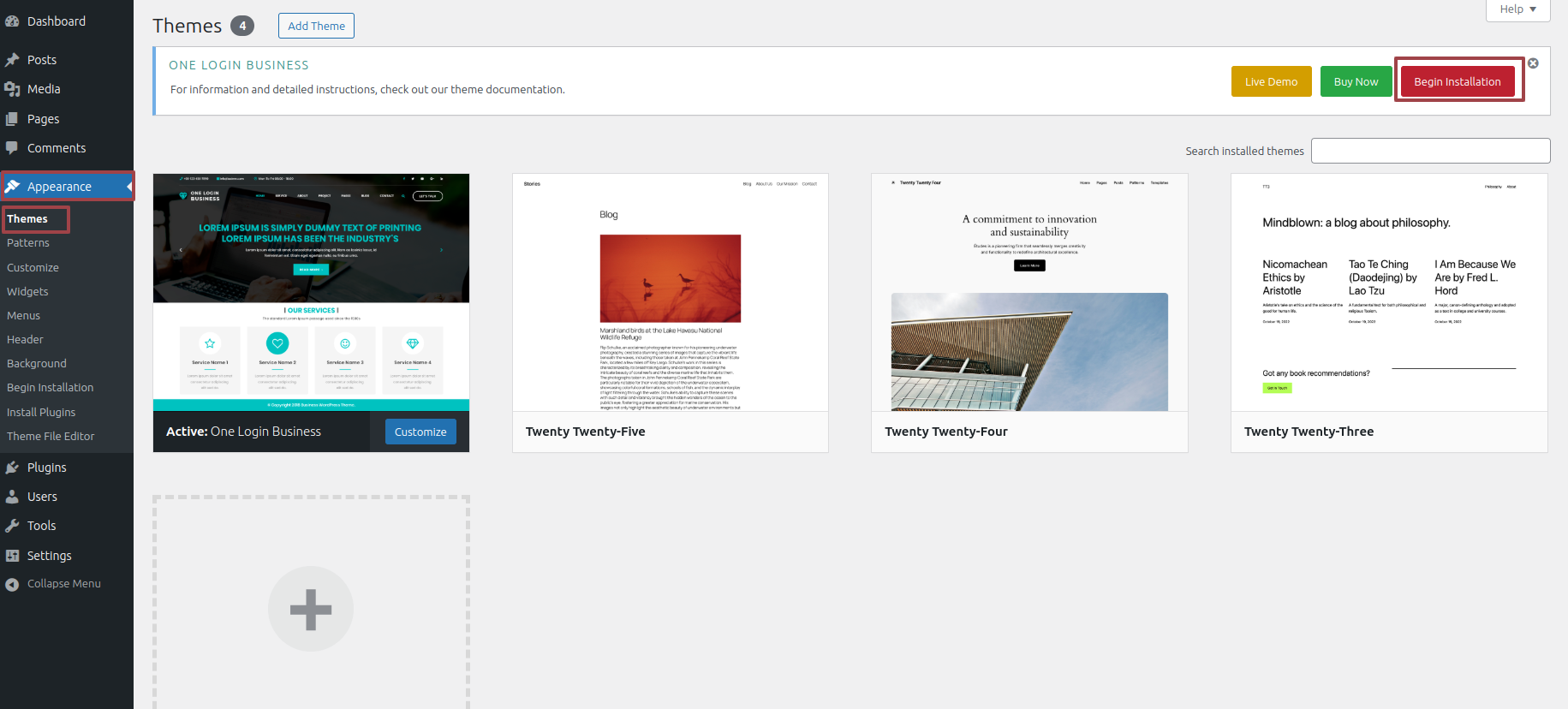
Task: Click the Appearance paintbrush icon
Action: pyautogui.click(x=12, y=187)
